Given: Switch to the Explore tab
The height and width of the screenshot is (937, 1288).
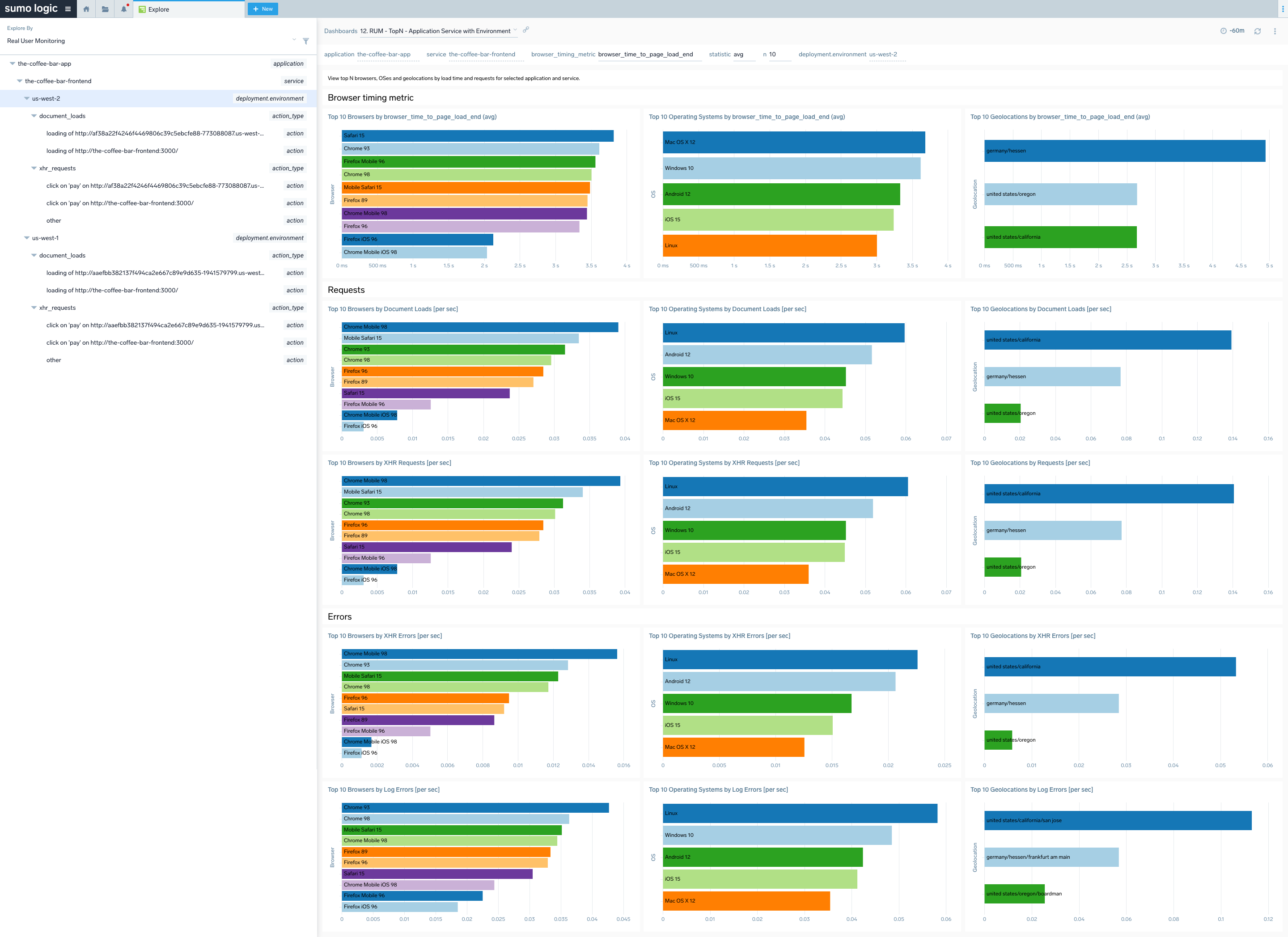Looking at the screenshot, I should pyautogui.click(x=158, y=9).
